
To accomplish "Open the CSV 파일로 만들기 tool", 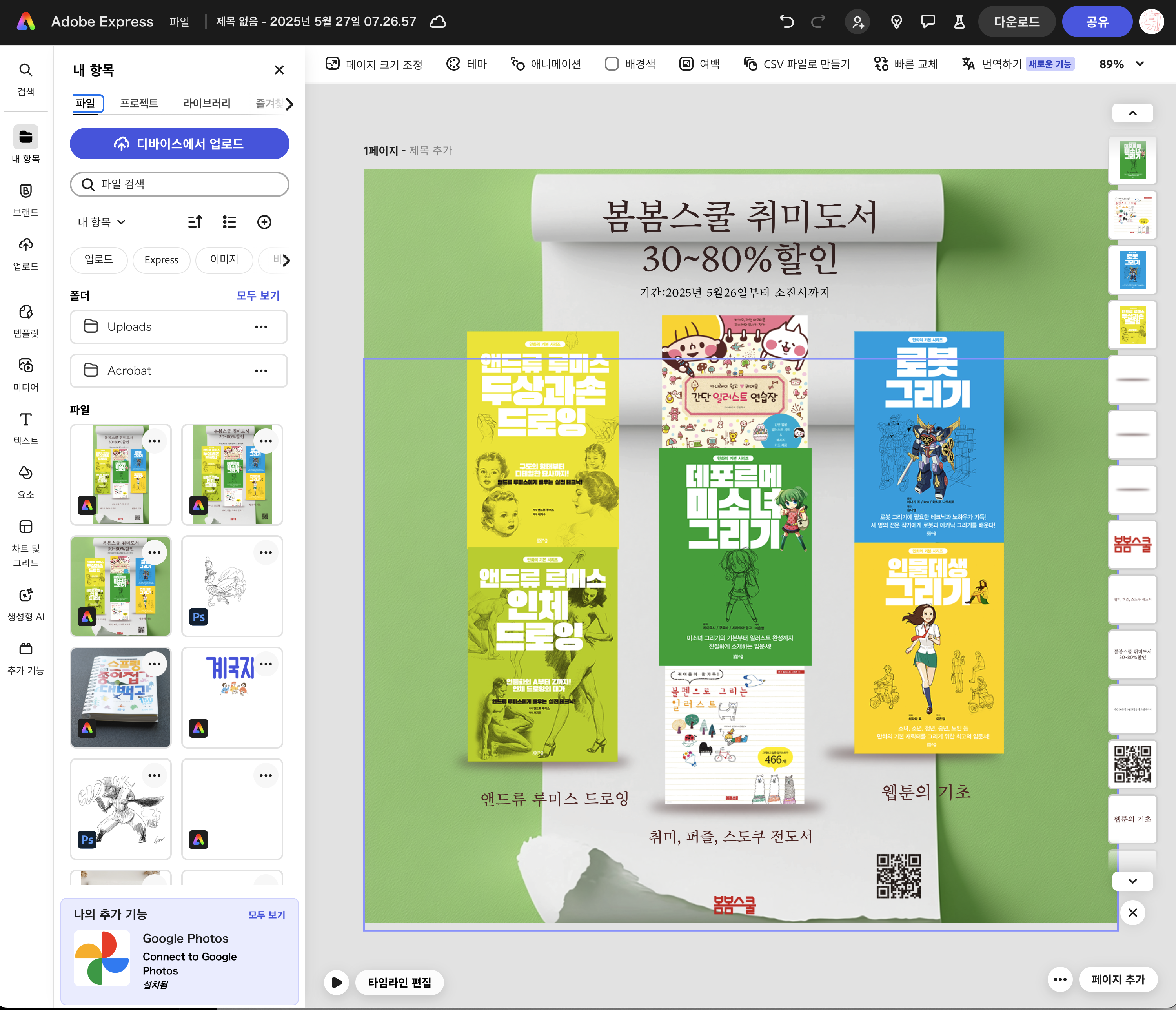I will tap(797, 64).
